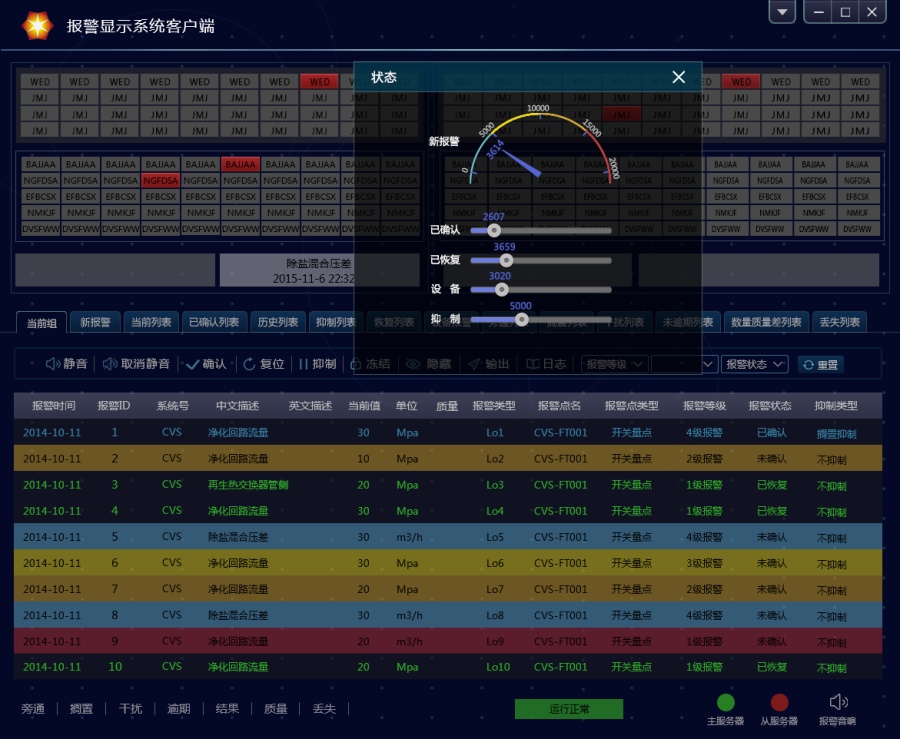Screen dimensions: 900x739
Task: Adjust the 抑制 slider handle
Action: point(521,320)
